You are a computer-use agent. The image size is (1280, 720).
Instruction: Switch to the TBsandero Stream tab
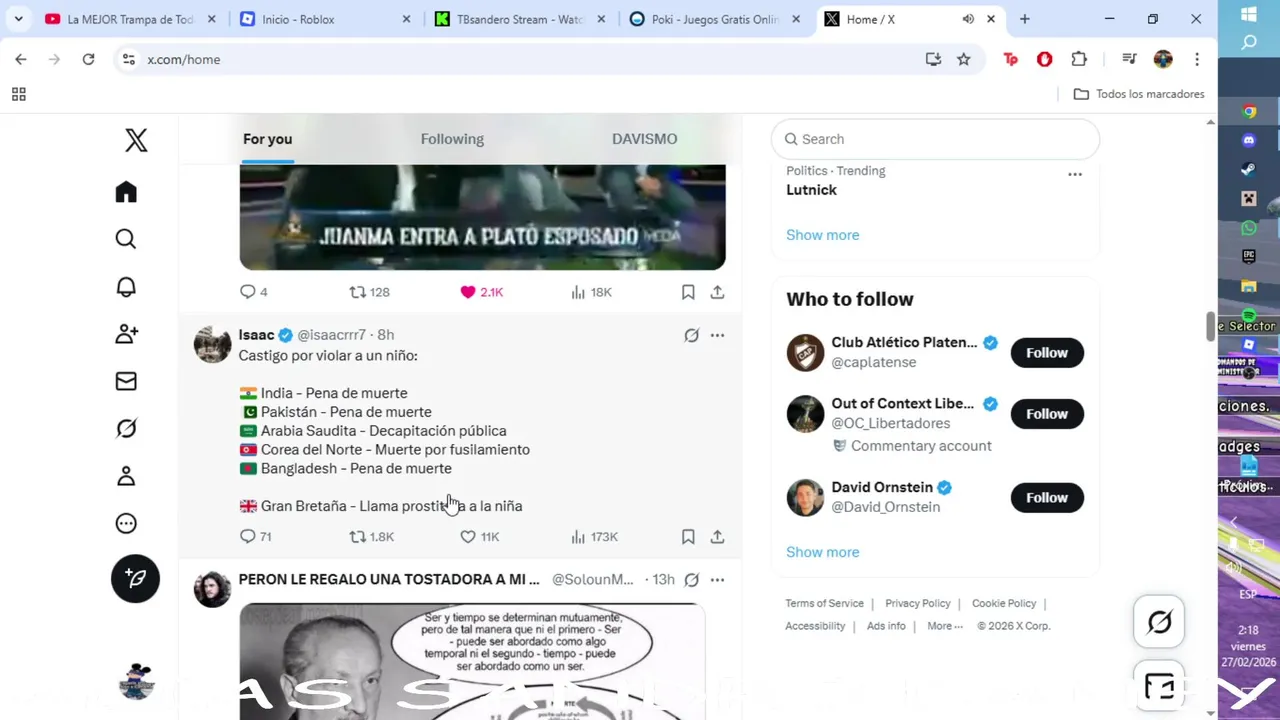pyautogui.click(x=520, y=19)
